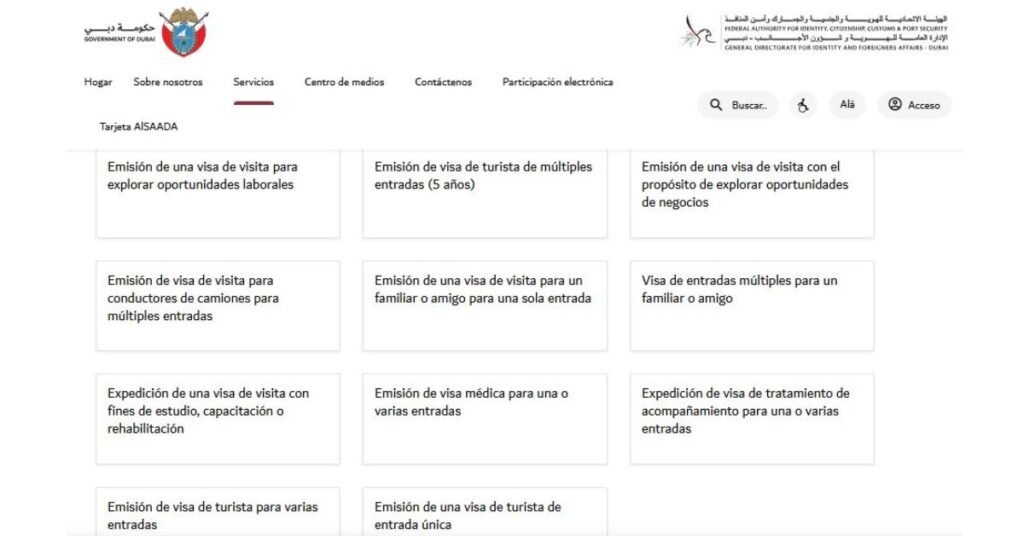Go to the Hogar menu item
Screen dimensions: 1024x536
(98, 82)
